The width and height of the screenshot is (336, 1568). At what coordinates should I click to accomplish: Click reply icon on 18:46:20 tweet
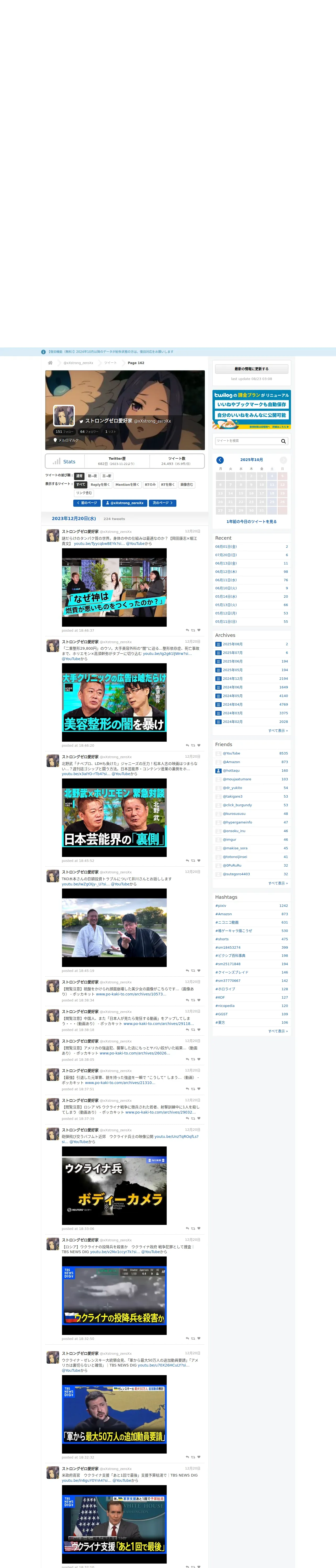pos(187,746)
